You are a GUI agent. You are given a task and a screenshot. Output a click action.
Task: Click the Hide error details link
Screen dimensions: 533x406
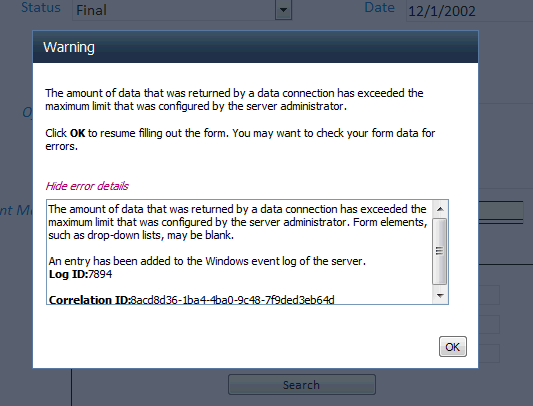(x=87, y=186)
